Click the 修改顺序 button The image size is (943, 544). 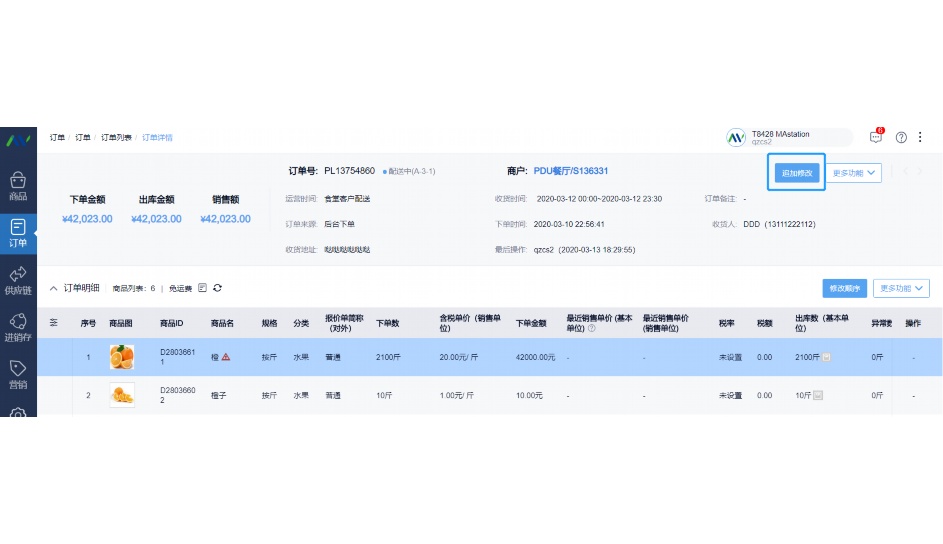click(844, 288)
